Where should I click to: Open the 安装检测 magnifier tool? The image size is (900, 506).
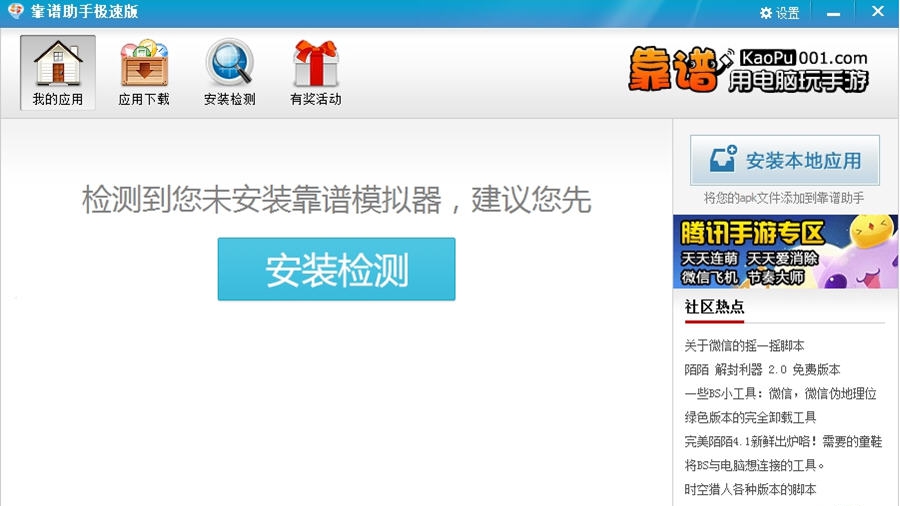tap(230, 72)
